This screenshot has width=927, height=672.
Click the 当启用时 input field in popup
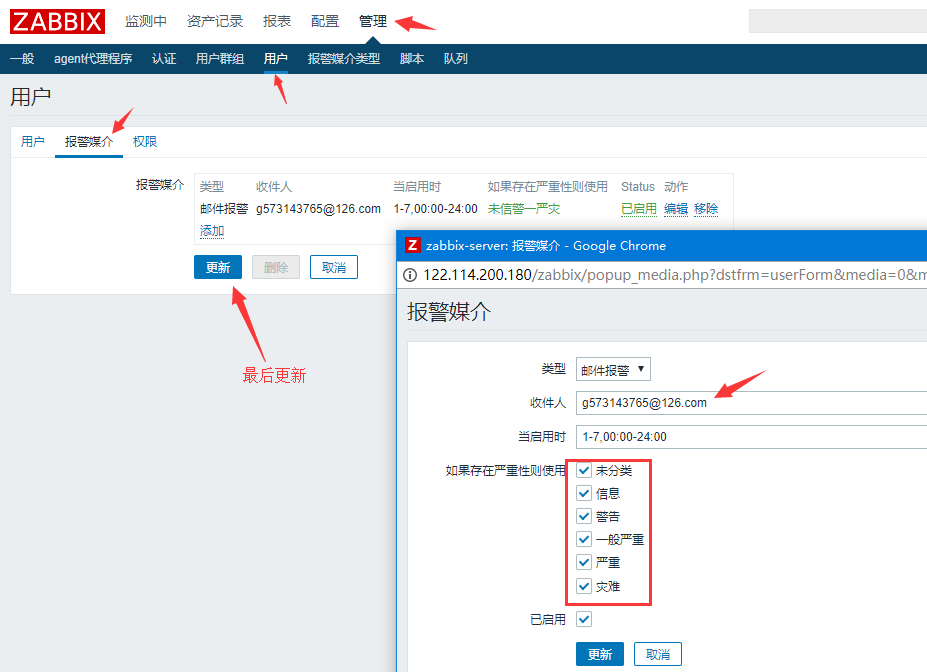751,437
